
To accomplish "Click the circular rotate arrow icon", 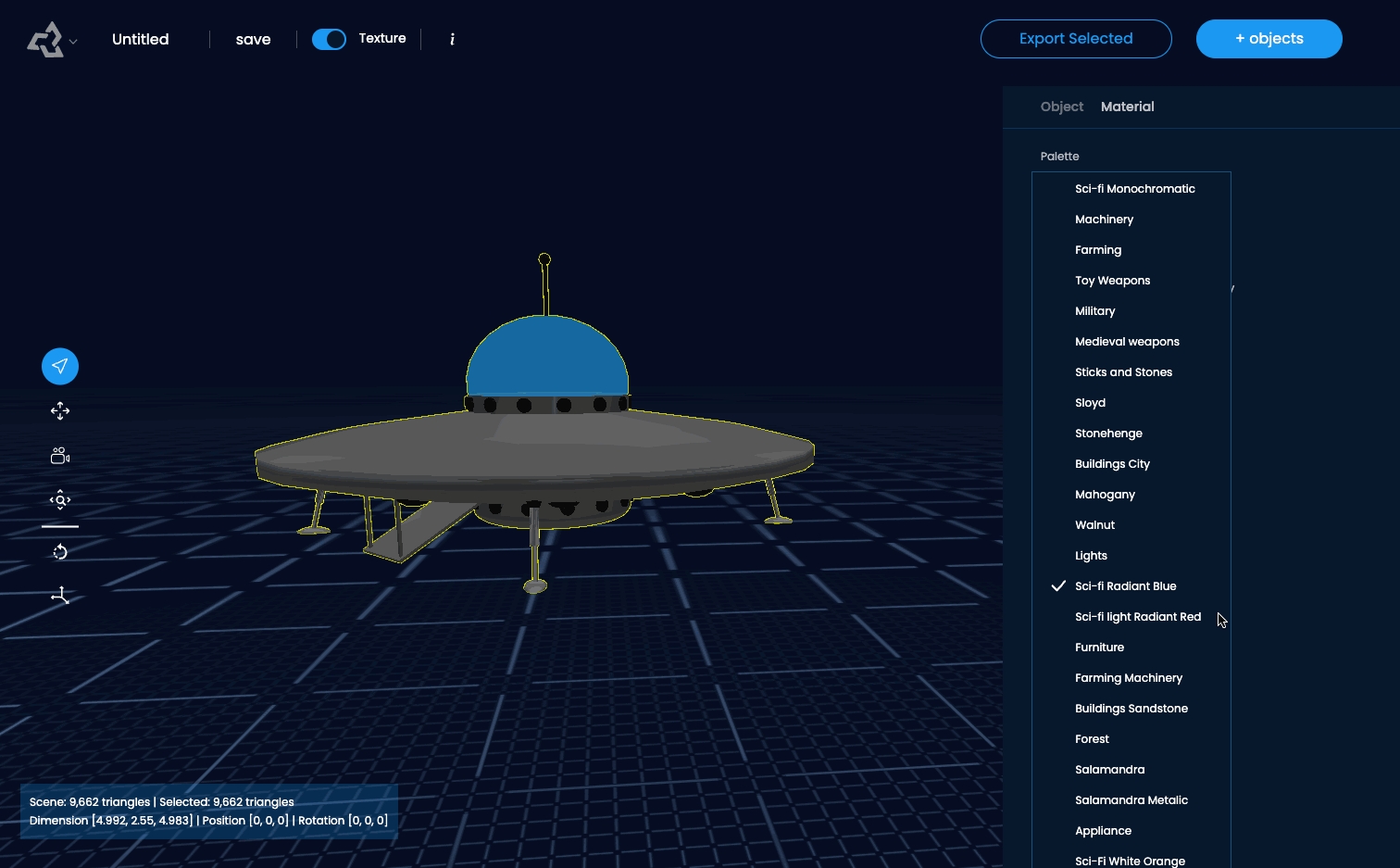I will tap(60, 552).
